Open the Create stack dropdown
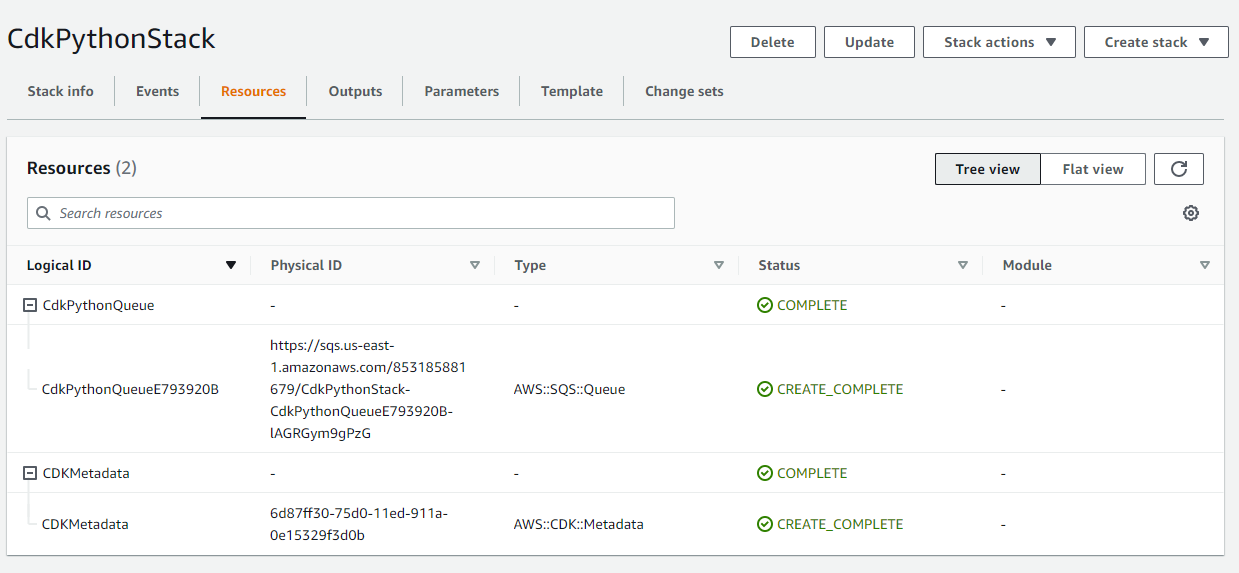The image size is (1239, 573). (1156, 42)
